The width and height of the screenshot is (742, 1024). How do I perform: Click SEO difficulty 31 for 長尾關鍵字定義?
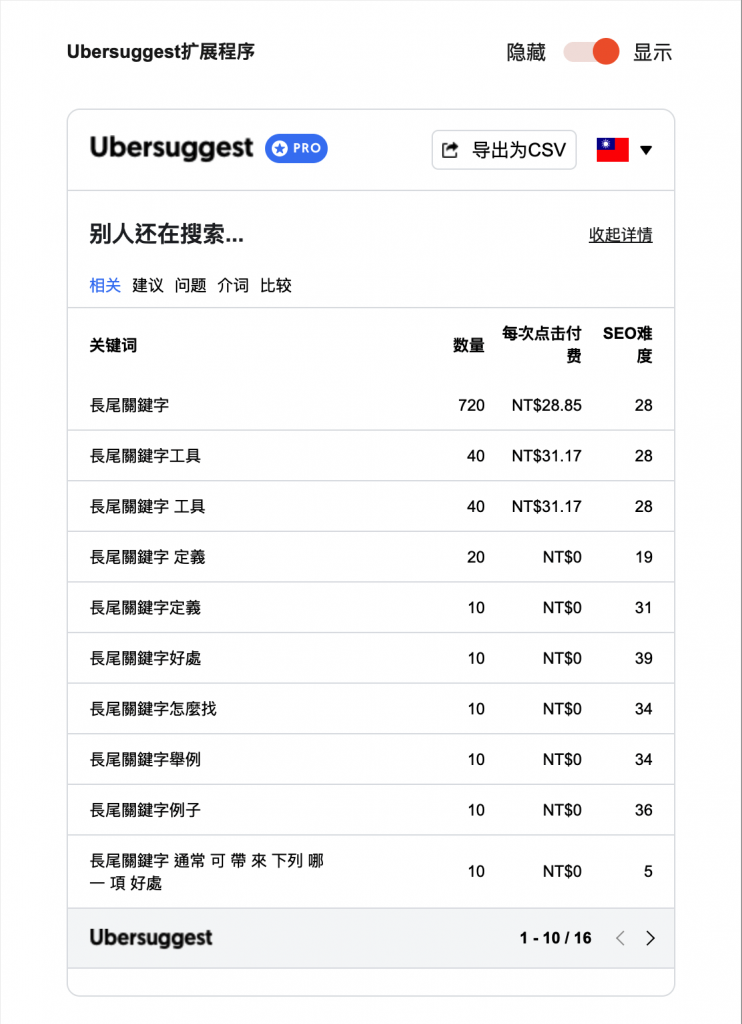click(643, 607)
